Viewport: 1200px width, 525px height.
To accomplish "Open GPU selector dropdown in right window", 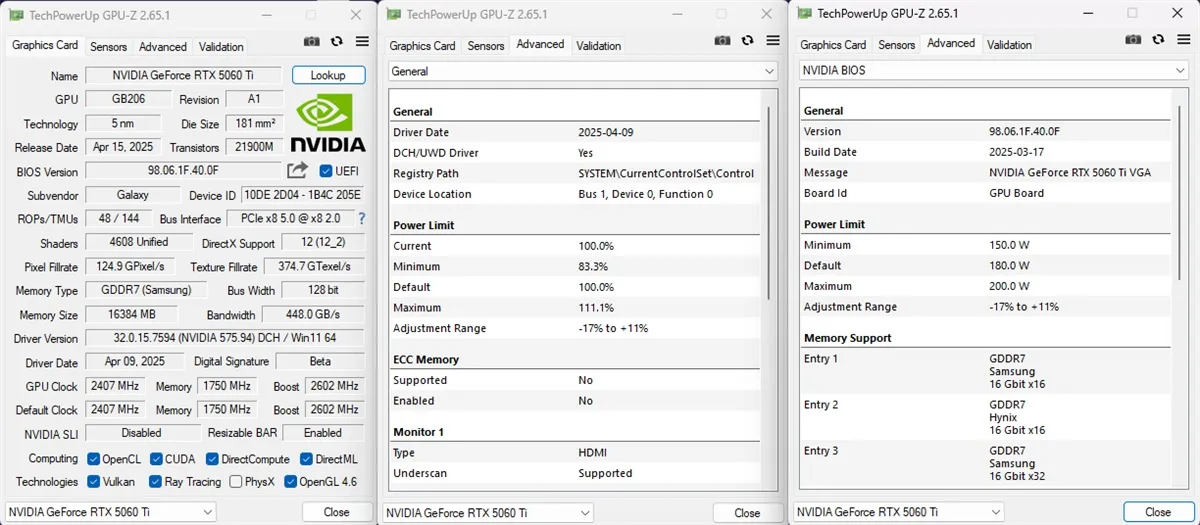I will pos(899,512).
